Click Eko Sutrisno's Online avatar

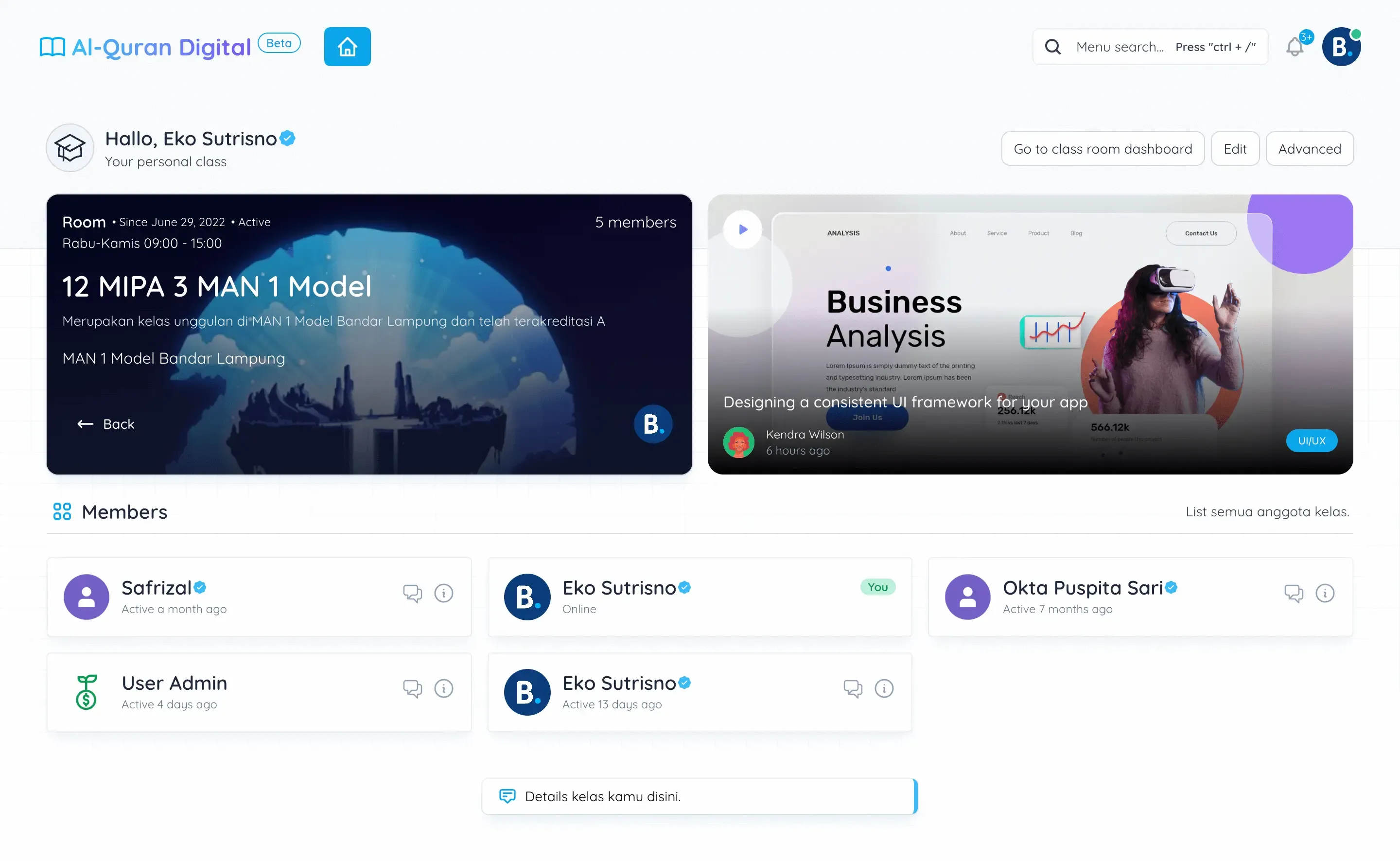click(x=527, y=597)
